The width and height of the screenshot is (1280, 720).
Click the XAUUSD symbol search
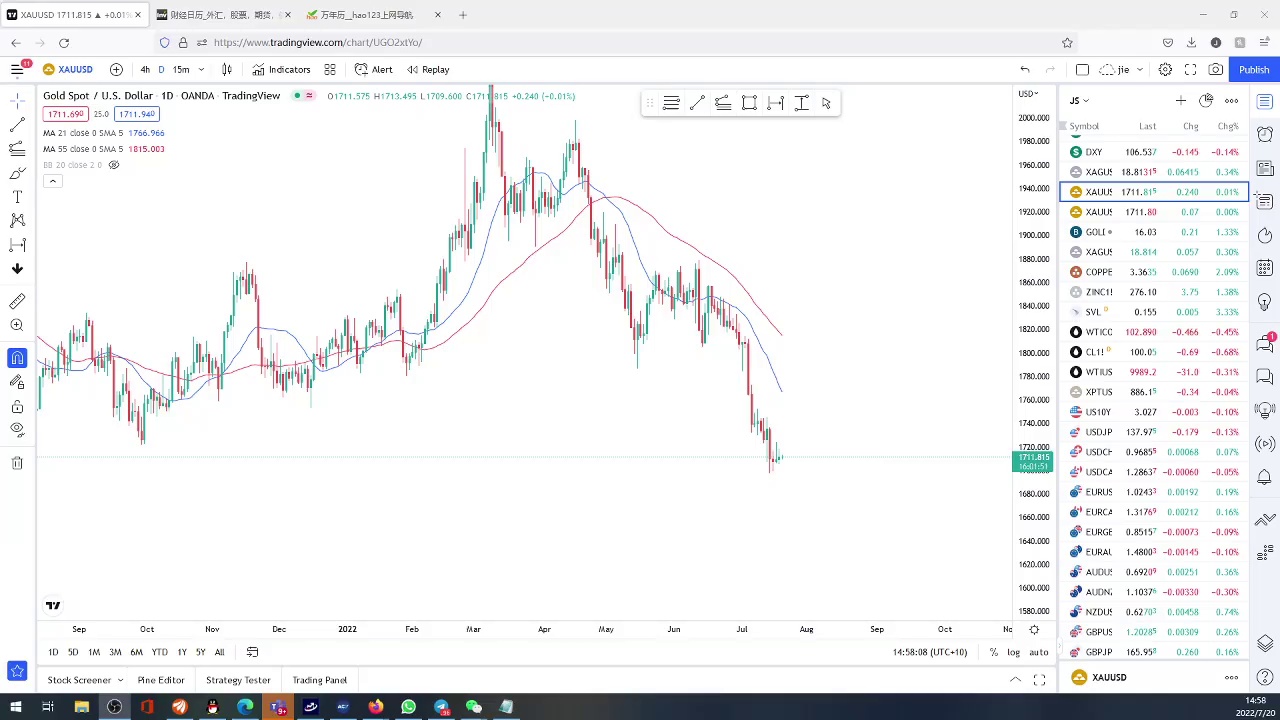click(68, 69)
